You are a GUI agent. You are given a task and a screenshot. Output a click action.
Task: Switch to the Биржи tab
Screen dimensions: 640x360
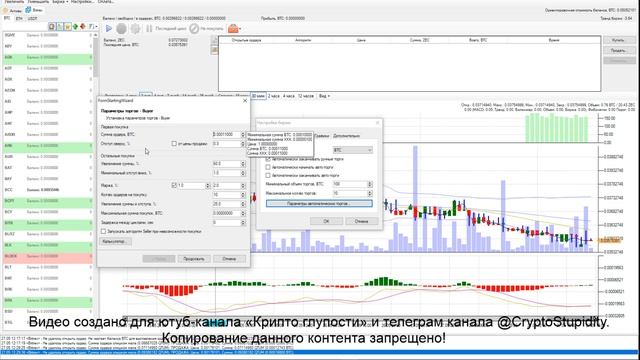coord(34,10)
